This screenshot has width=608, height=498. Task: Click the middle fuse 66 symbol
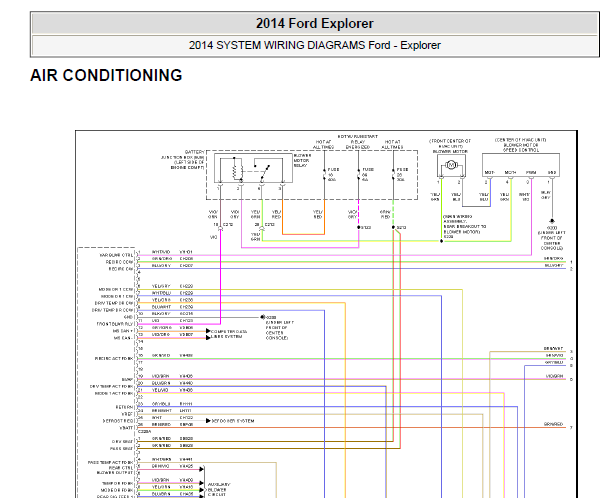coord(358,175)
